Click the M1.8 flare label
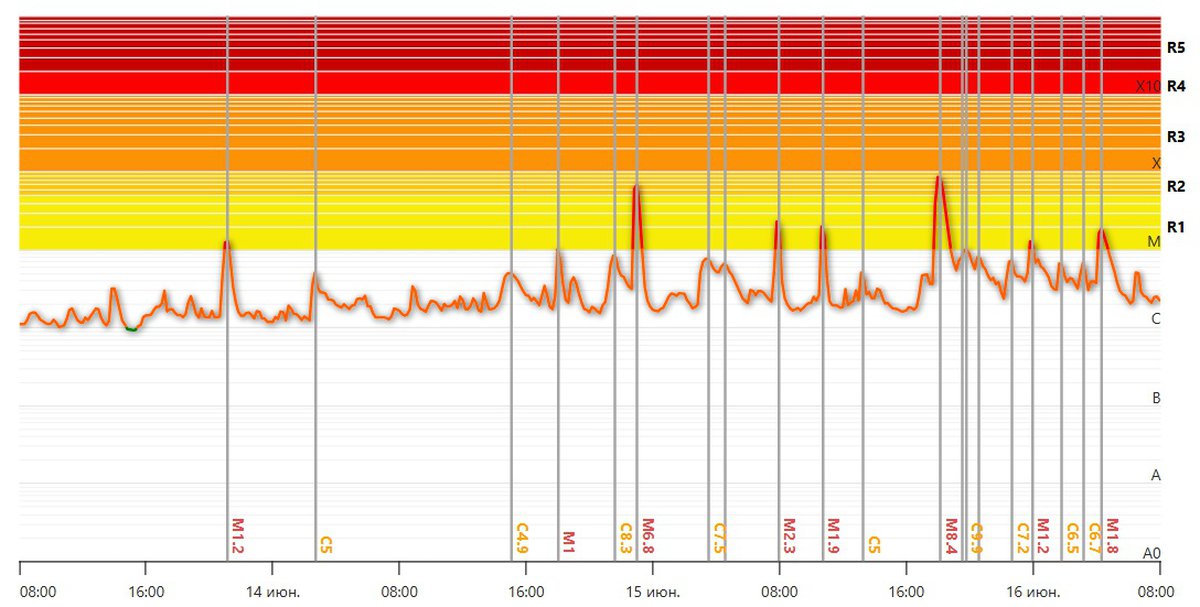This screenshot has height=607, width=1200. pos(1112,536)
